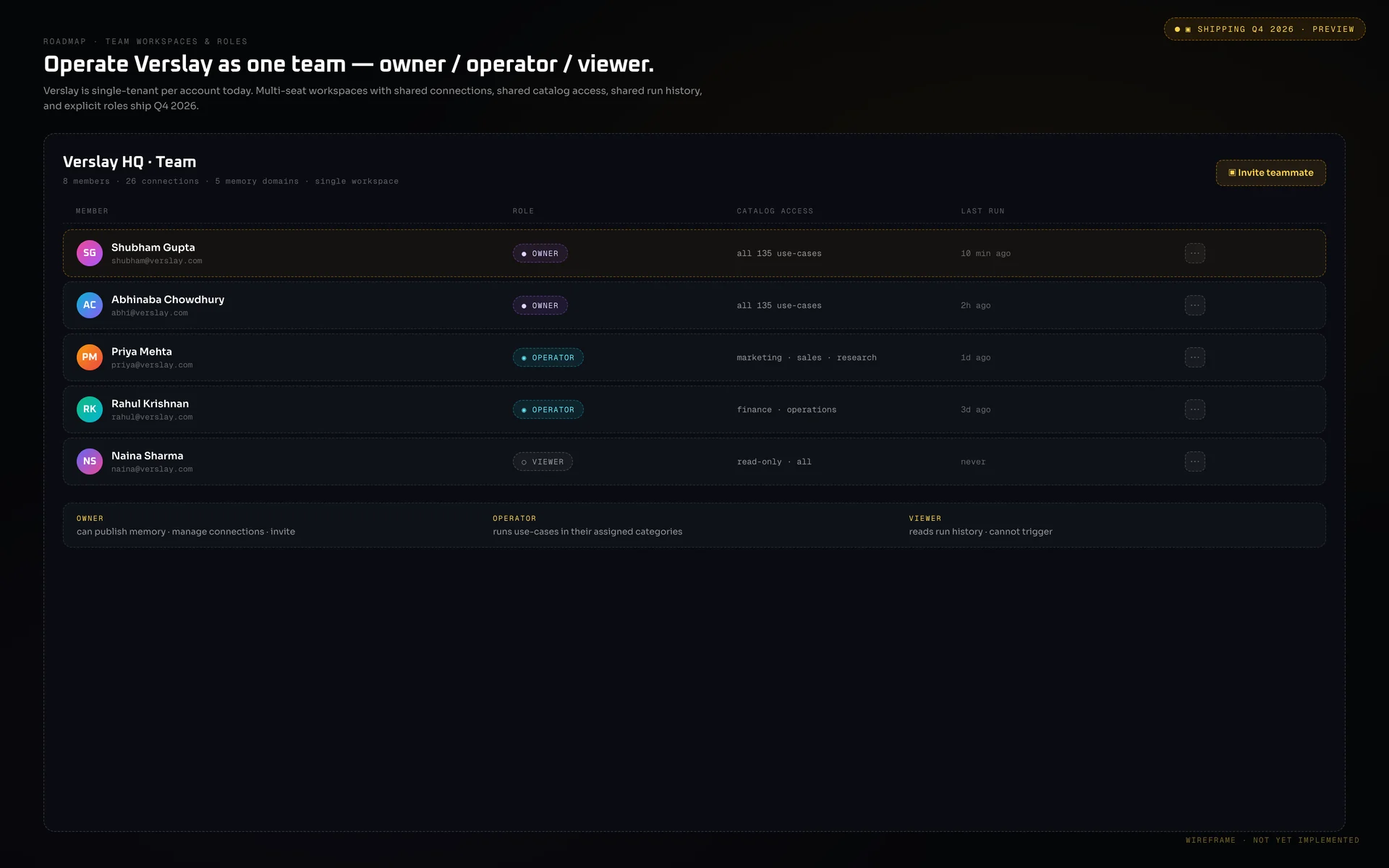Image resolution: width=1389 pixels, height=868 pixels.
Task: Click 'reads run history · cannot trigger'
Action: point(980,532)
